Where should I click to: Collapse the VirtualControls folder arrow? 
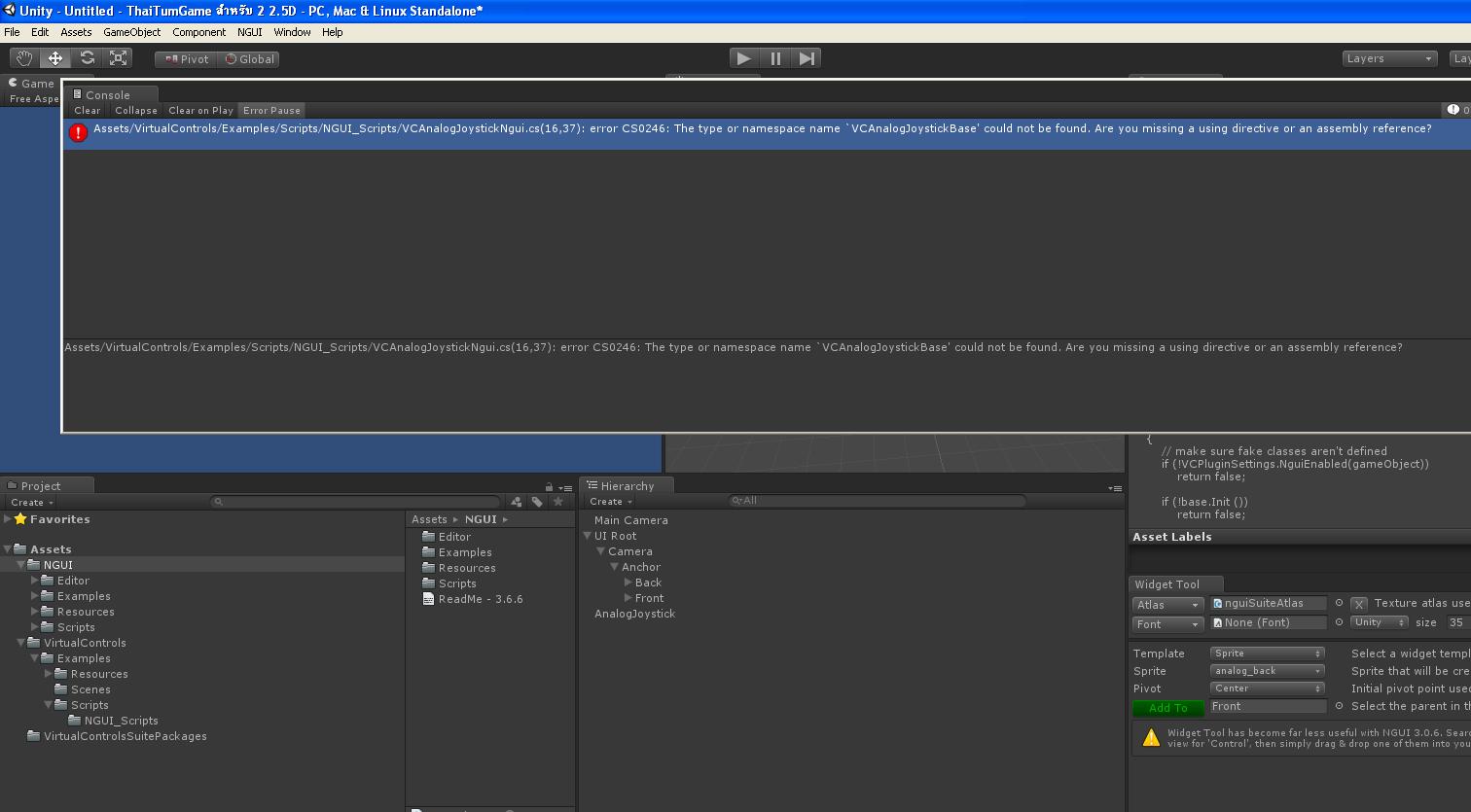pos(21,643)
